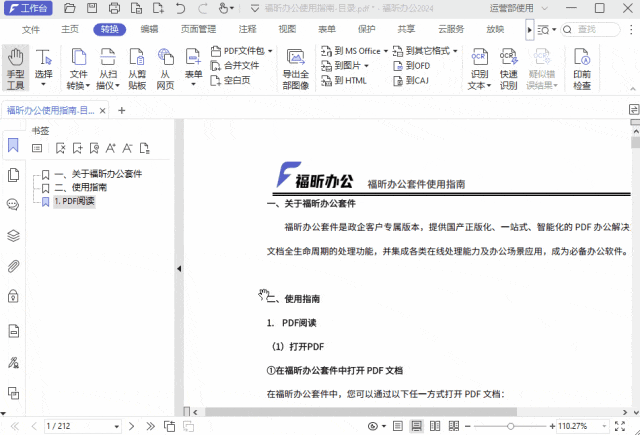Close the 福昕办公使用指南 document tab

[x=102, y=111]
